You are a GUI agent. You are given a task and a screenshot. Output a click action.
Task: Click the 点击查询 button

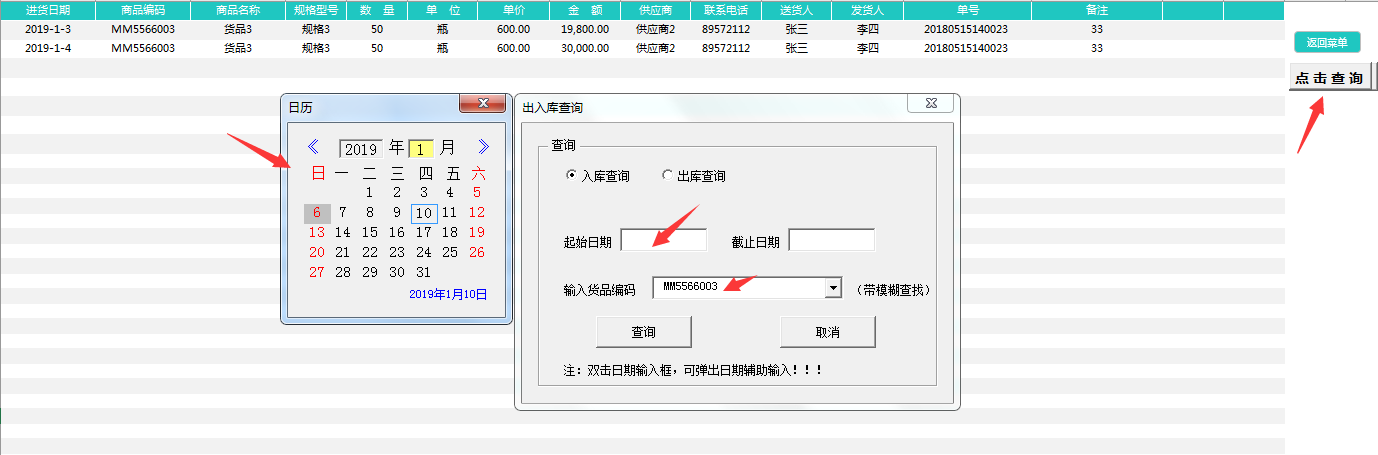tap(1329, 78)
